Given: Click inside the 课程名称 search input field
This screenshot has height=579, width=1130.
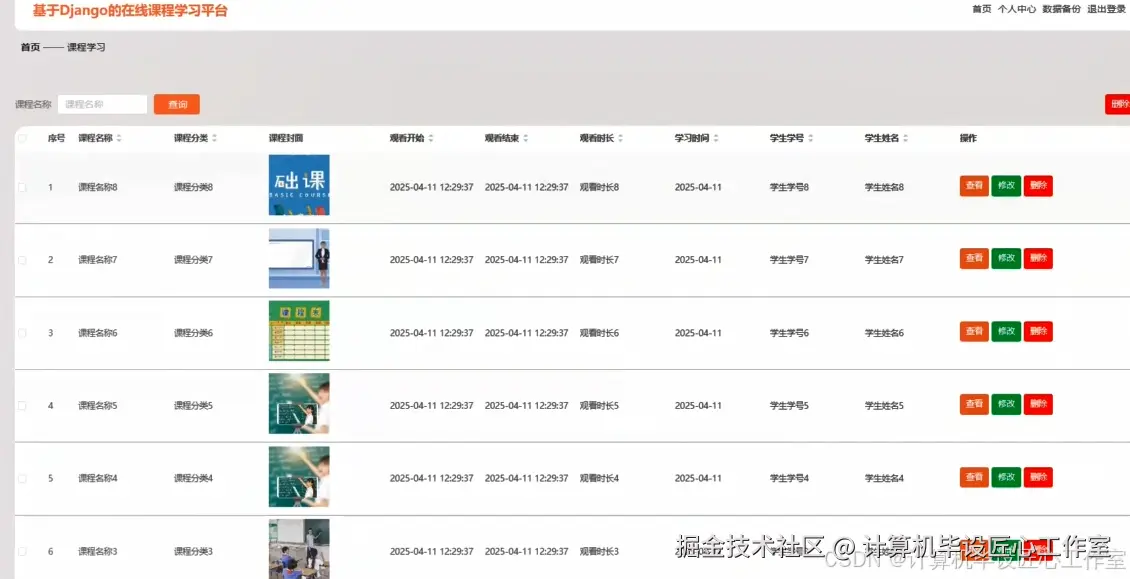Looking at the screenshot, I should 101,103.
